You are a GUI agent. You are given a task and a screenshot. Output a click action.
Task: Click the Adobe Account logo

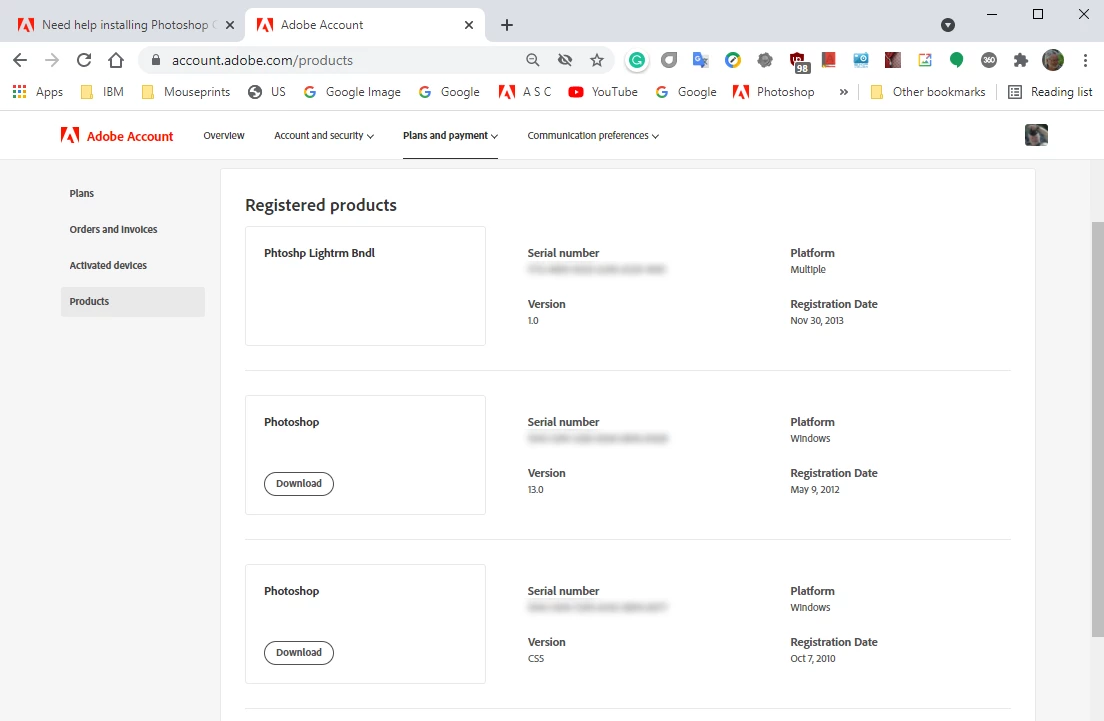117,135
